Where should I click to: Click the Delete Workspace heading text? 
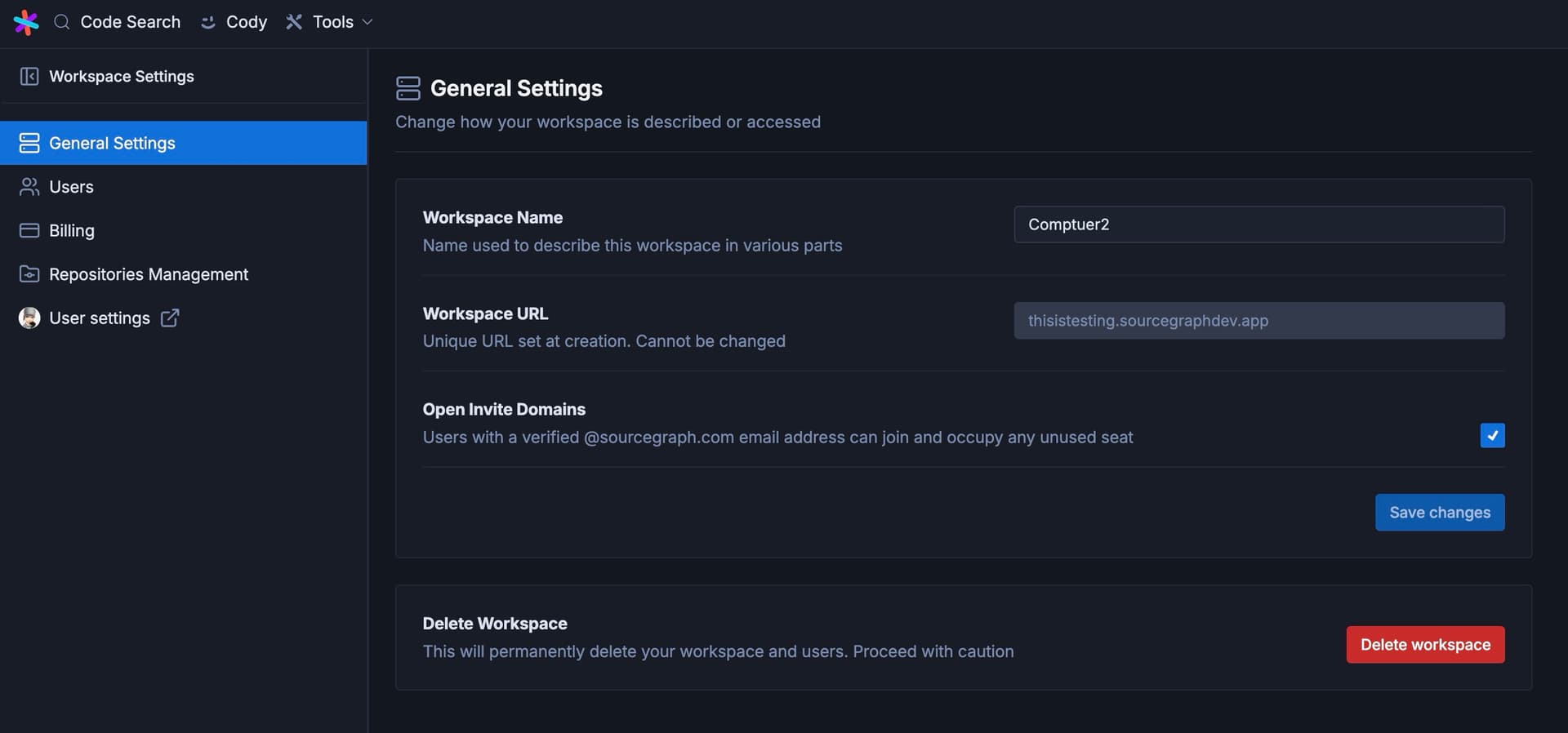(x=495, y=624)
